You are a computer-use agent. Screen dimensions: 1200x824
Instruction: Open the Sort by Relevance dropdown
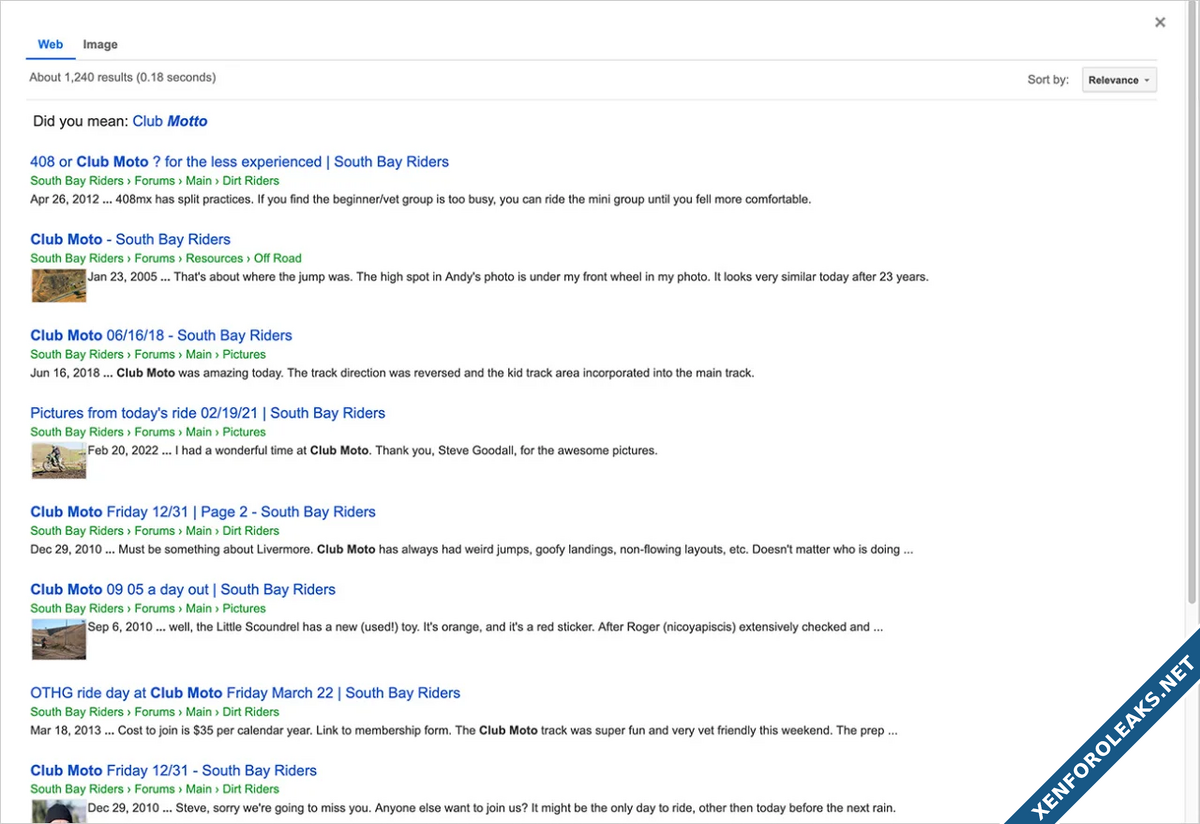click(1119, 80)
